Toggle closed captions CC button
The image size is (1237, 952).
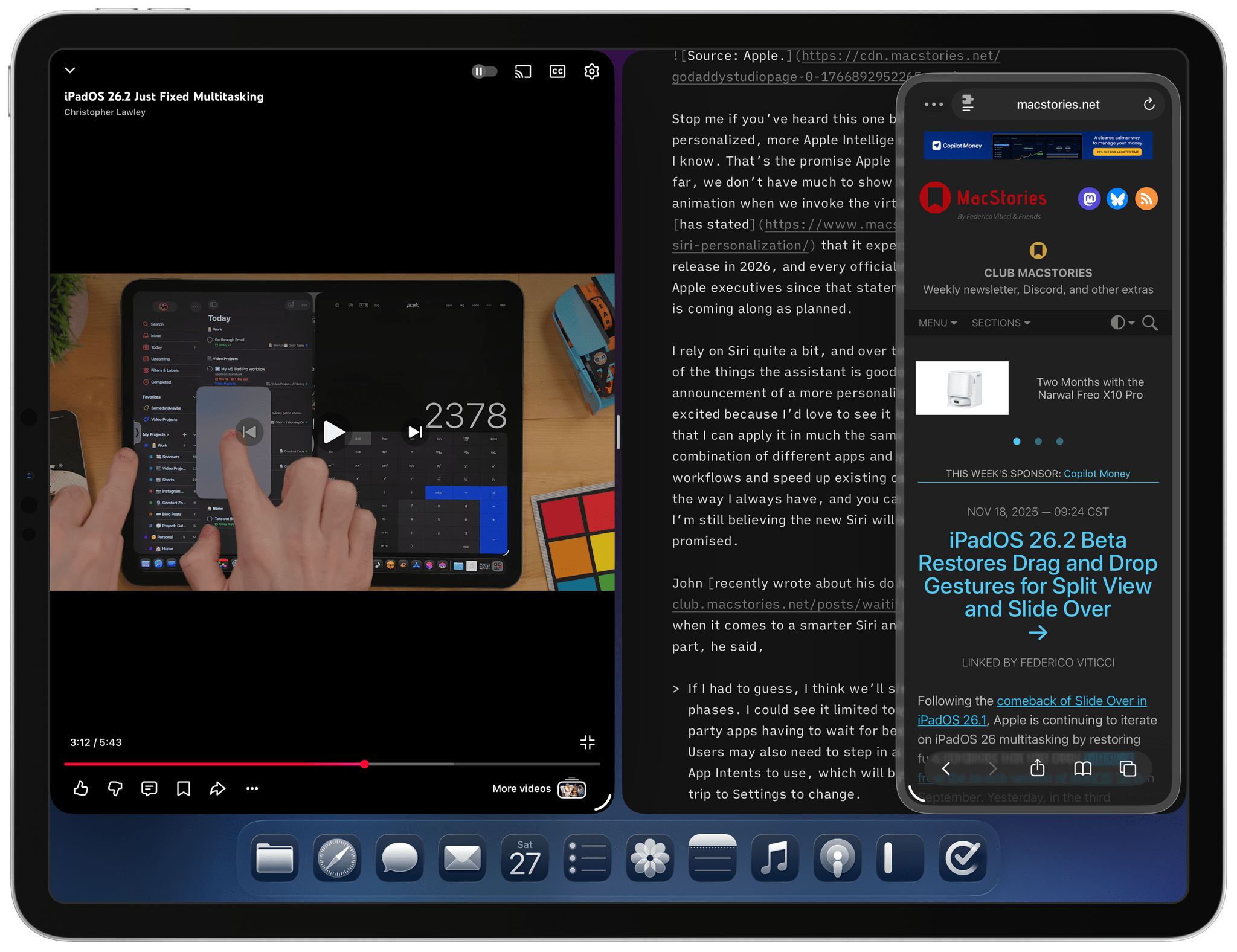click(x=557, y=72)
